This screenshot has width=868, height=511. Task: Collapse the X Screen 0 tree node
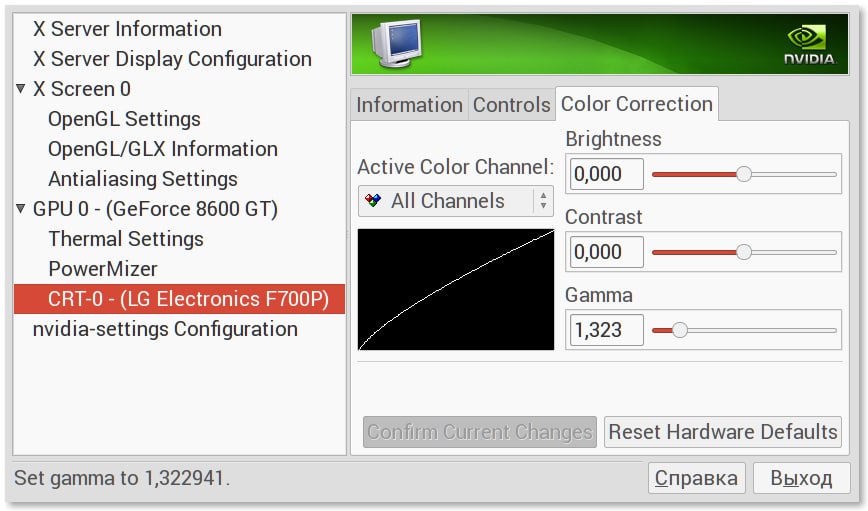pos(20,89)
